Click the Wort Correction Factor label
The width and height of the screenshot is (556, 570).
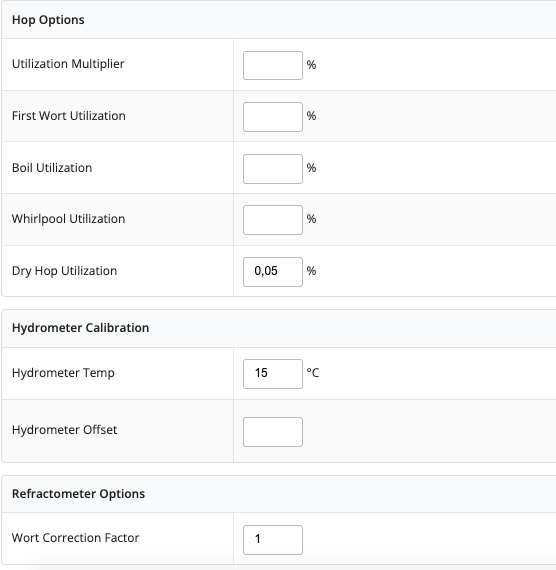pos(75,538)
